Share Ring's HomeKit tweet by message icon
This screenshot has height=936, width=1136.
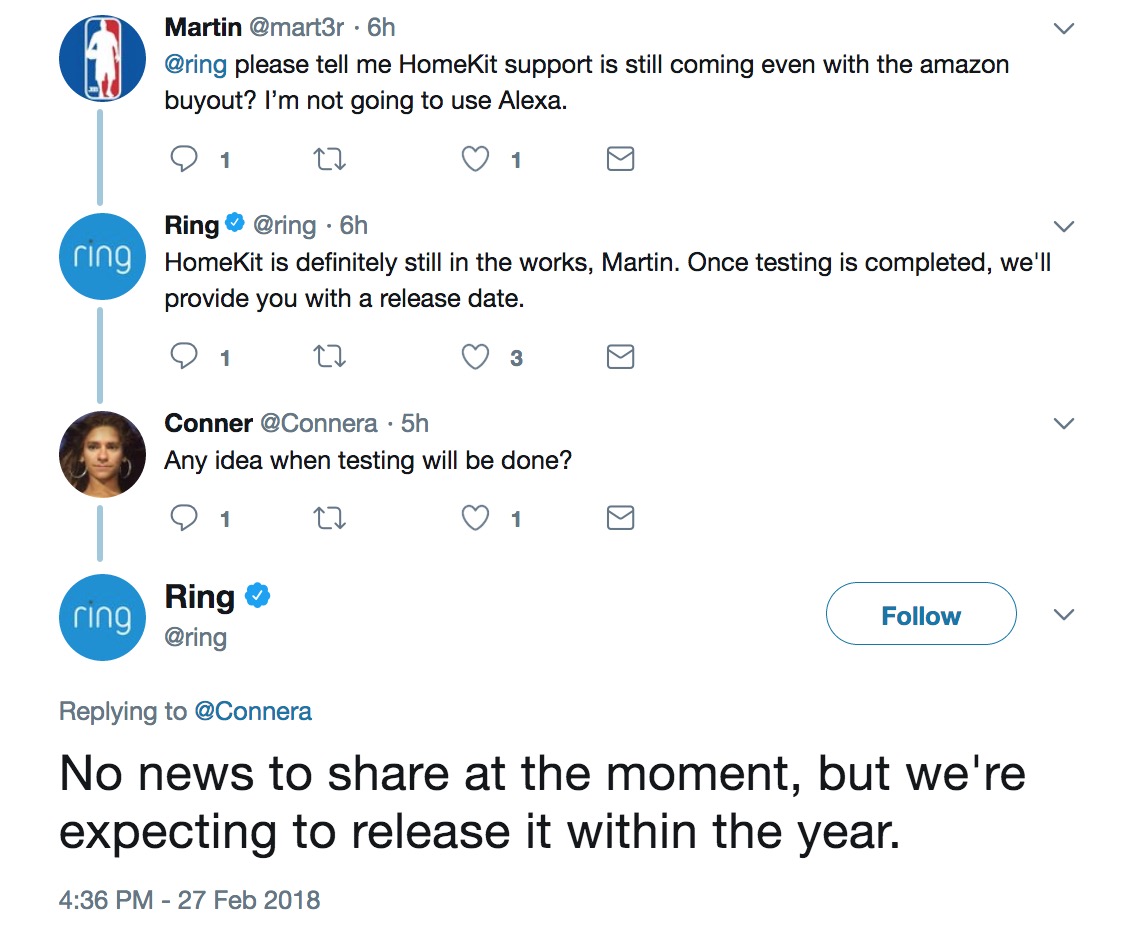click(620, 356)
